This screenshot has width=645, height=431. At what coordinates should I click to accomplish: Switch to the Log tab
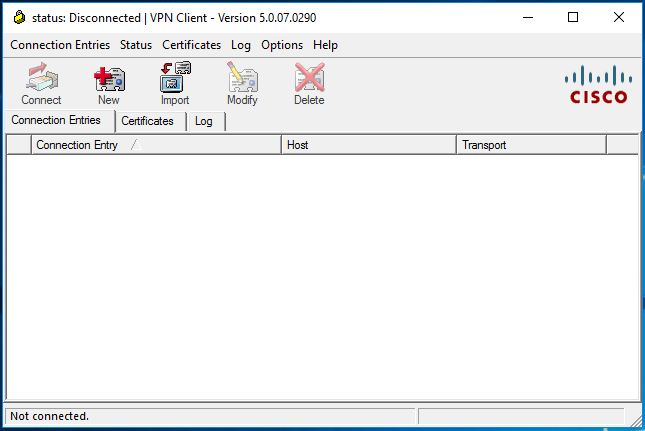pos(206,121)
